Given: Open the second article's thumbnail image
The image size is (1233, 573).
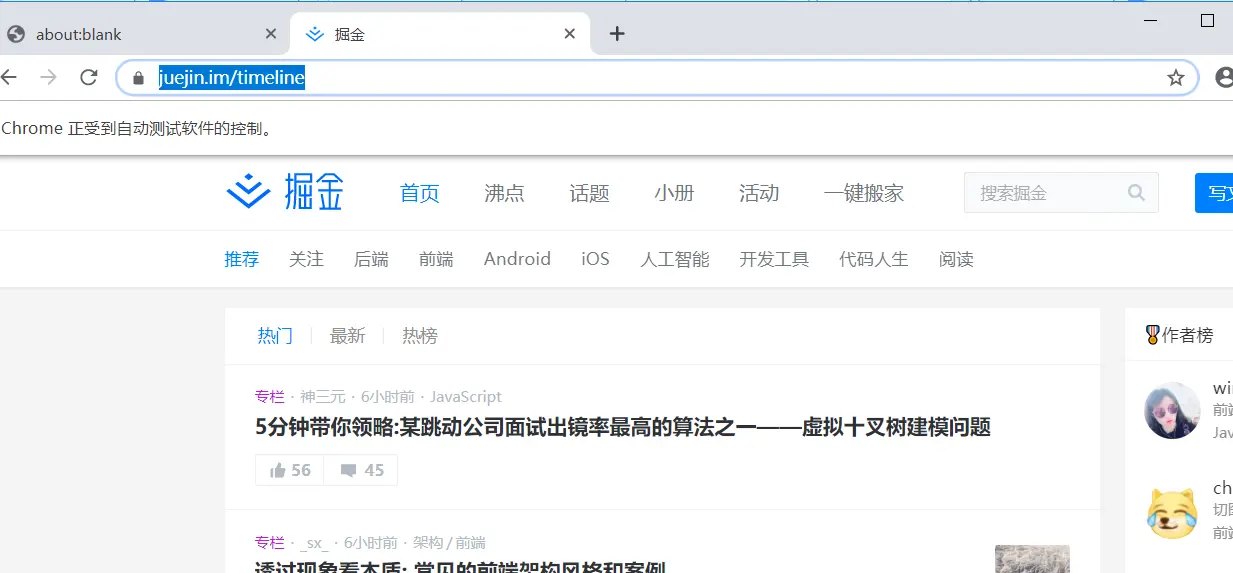Looking at the screenshot, I should pyautogui.click(x=1032, y=559).
